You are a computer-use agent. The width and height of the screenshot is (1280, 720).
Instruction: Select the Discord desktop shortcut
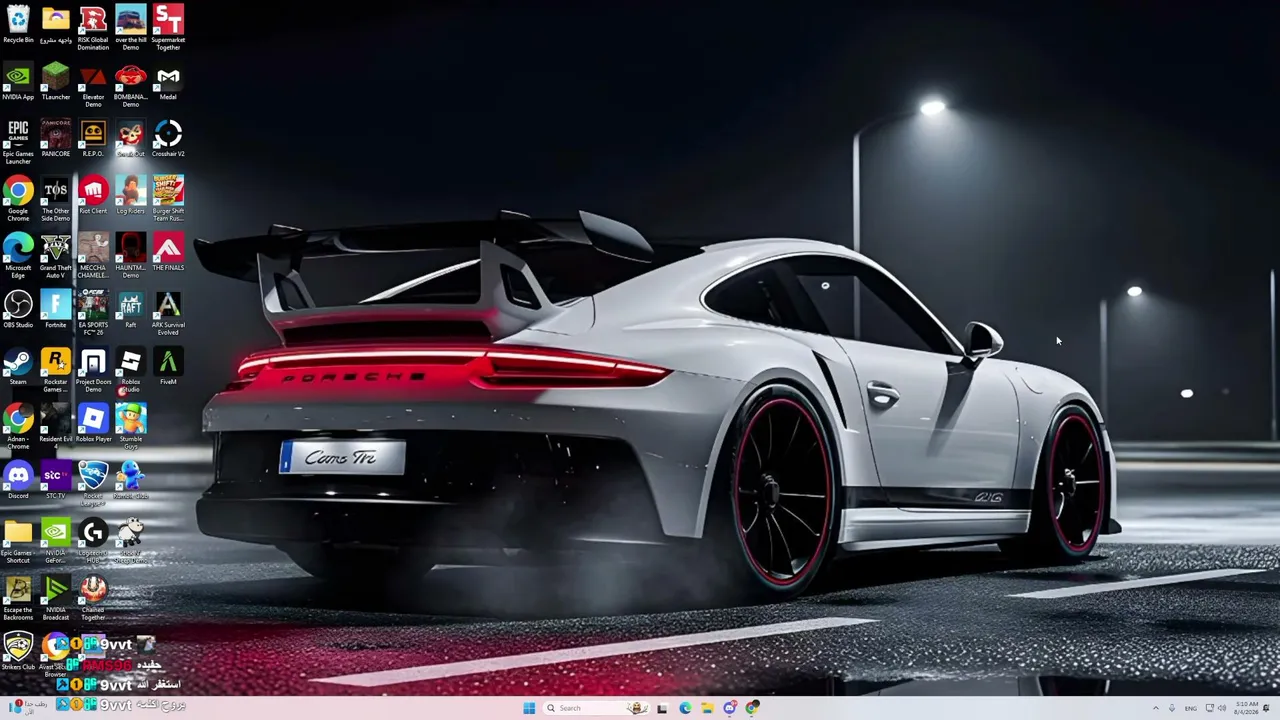click(18, 481)
